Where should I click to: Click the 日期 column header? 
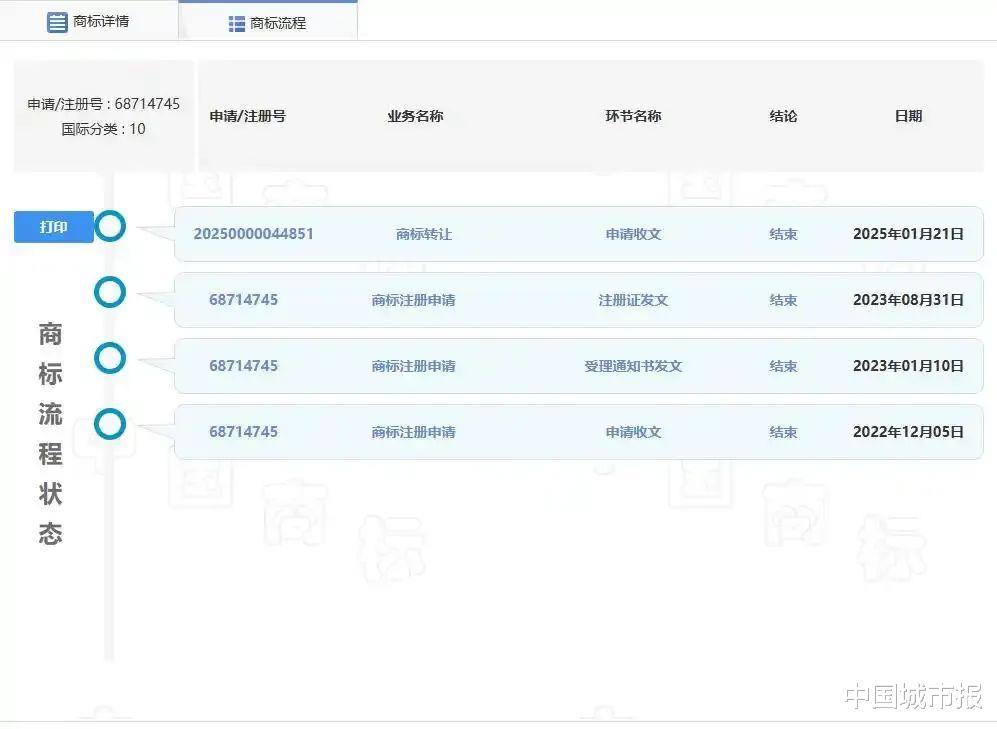point(908,116)
